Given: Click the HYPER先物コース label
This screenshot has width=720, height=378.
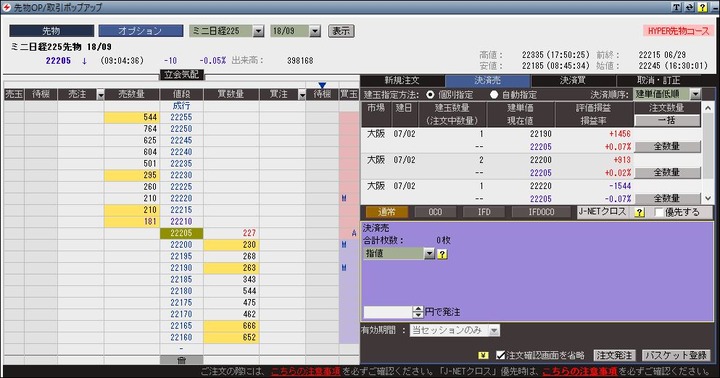Looking at the screenshot, I should point(678,31).
